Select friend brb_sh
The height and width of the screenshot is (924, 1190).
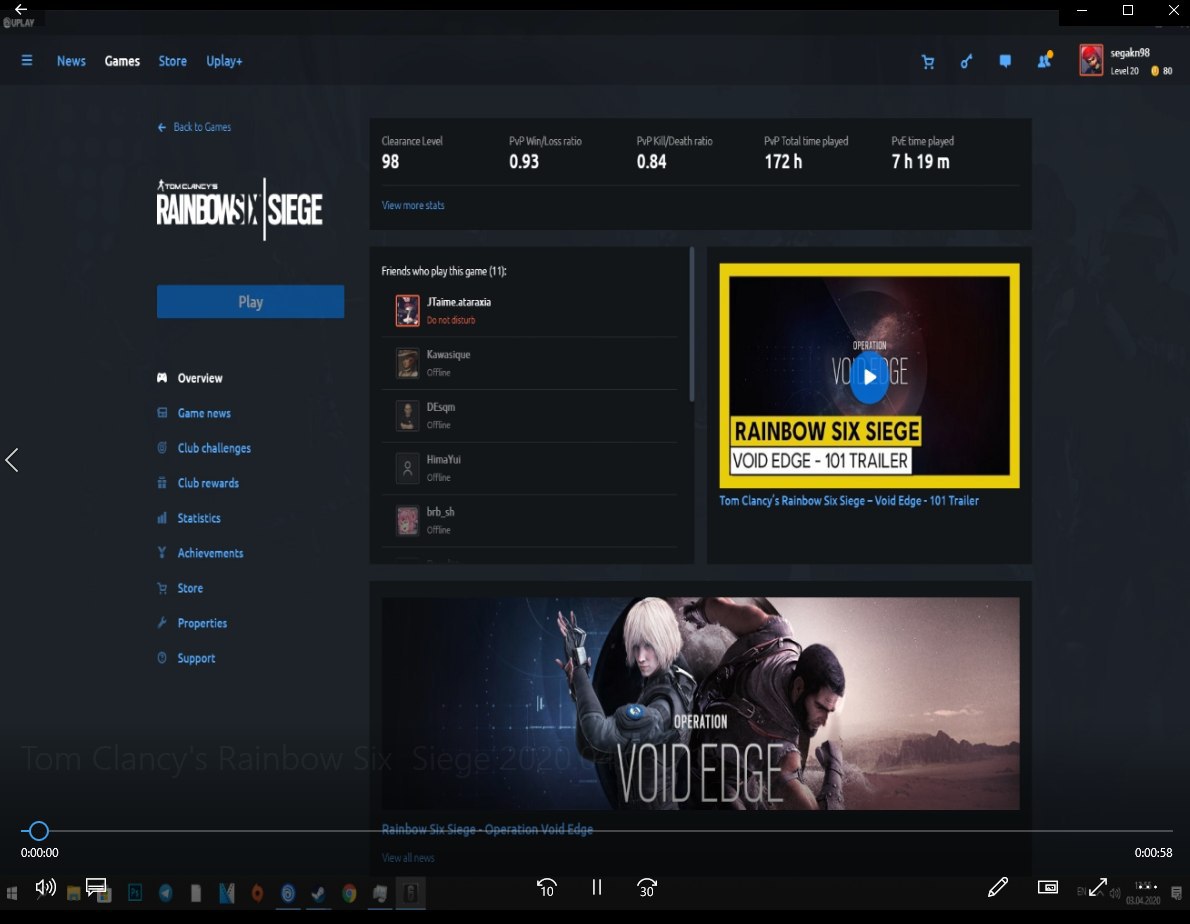[529, 520]
